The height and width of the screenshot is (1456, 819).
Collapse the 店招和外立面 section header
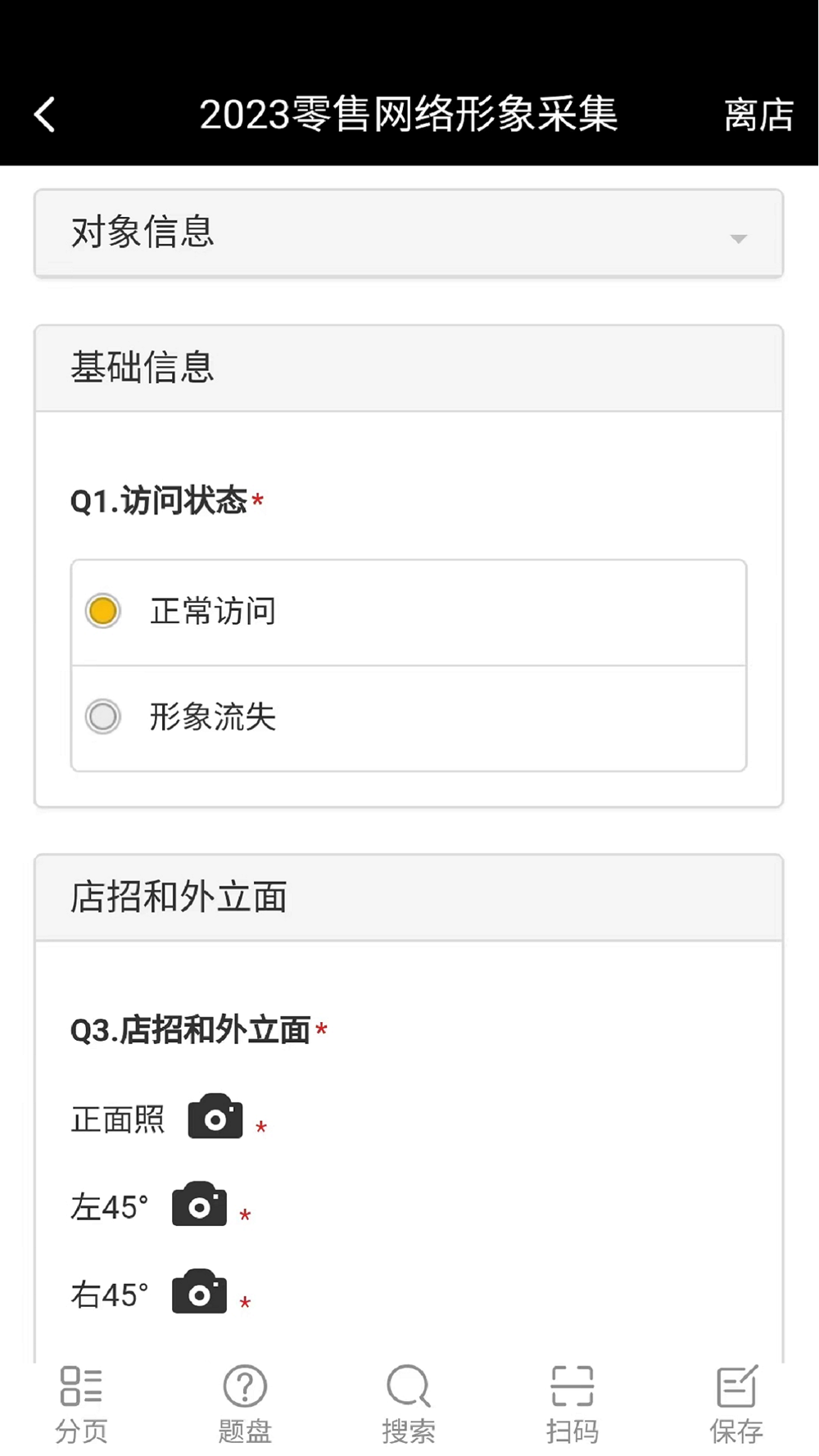pyautogui.click(x=409, y=898)
